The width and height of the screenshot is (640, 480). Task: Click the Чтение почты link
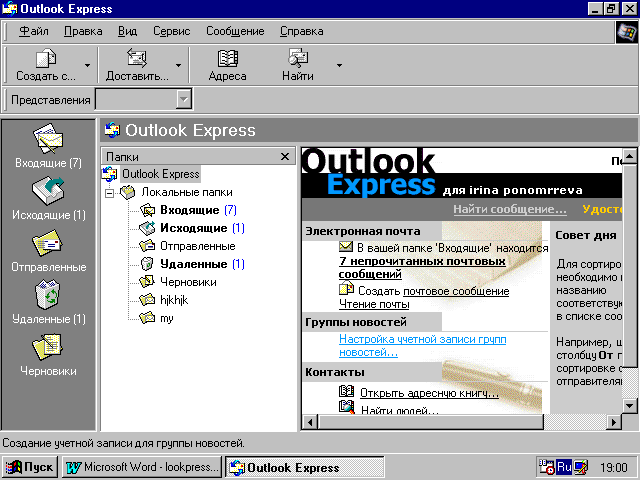[374, 304]
